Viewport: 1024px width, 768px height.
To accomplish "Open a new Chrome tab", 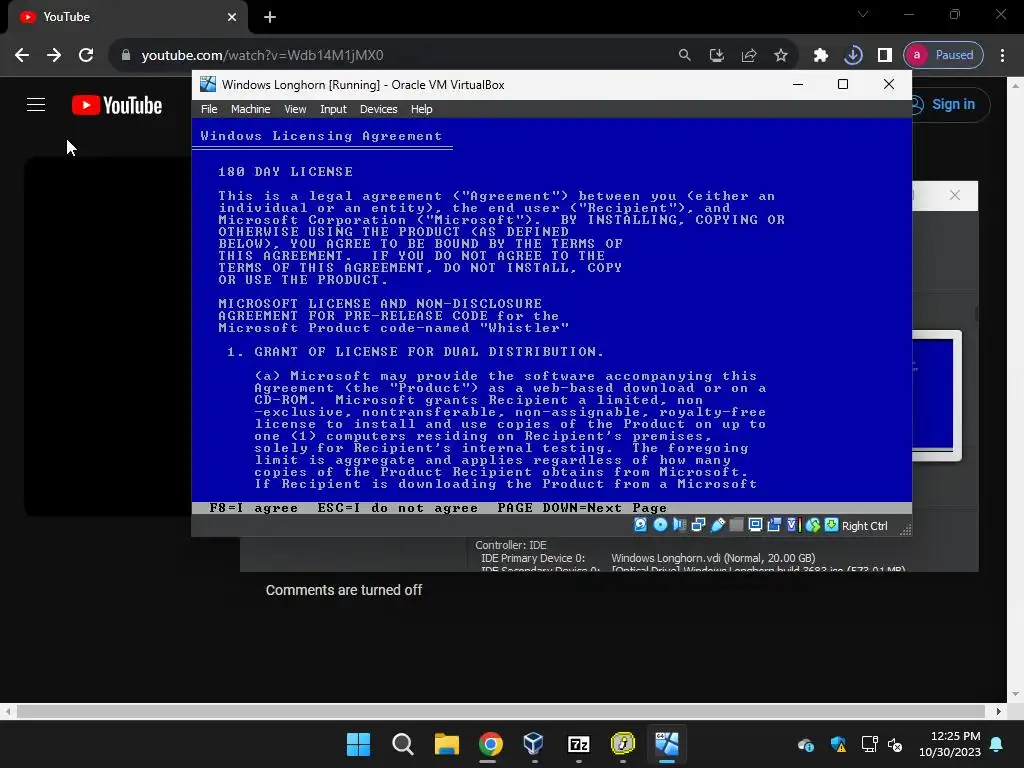I will 270,17.
